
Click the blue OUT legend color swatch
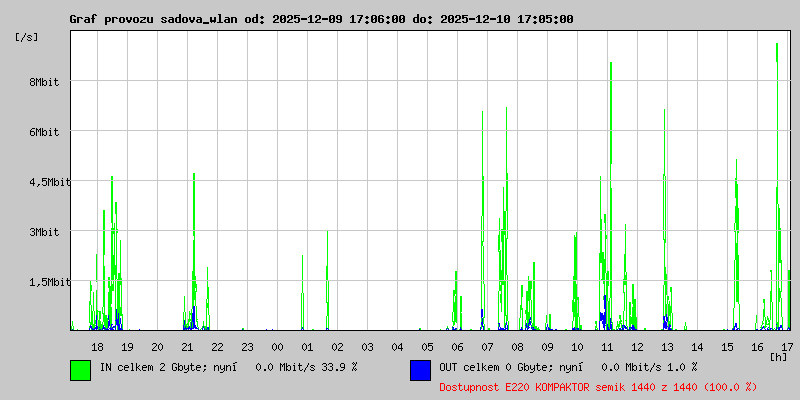click(420, 370)
